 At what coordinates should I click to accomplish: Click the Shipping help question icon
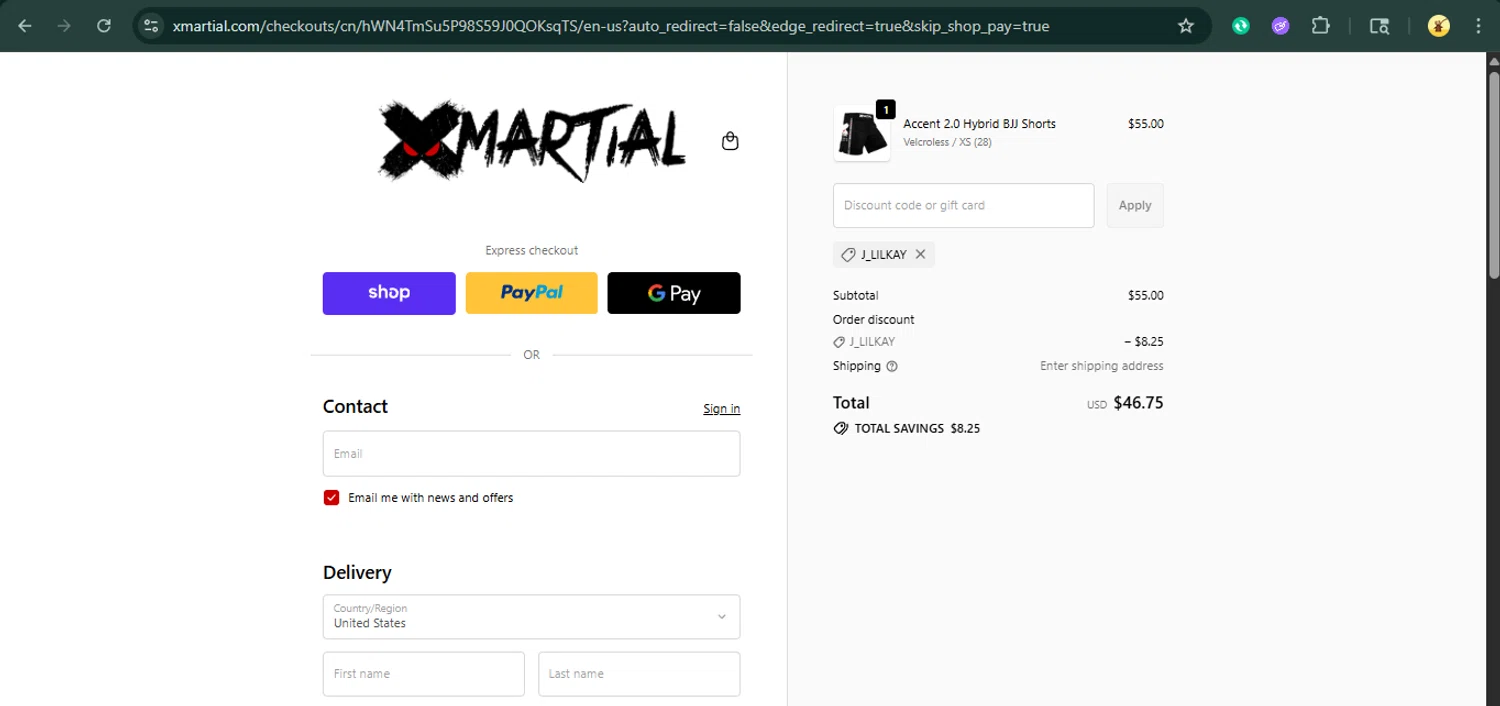892,366
